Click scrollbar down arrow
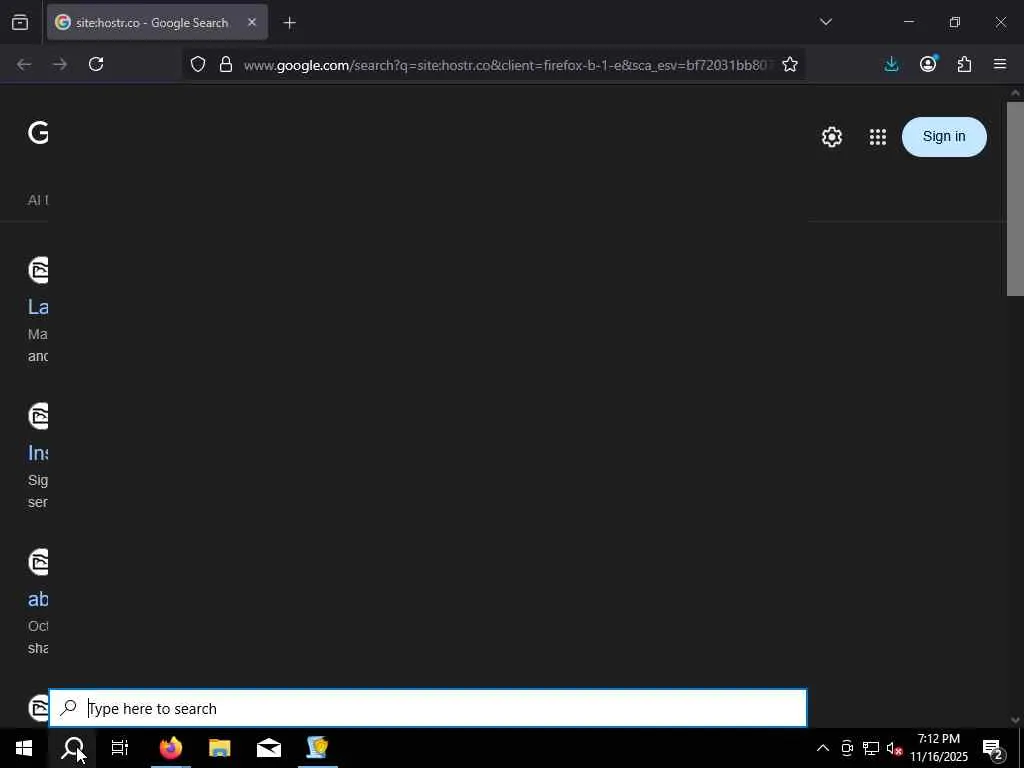The image size is (1024, 768). 1015,720
